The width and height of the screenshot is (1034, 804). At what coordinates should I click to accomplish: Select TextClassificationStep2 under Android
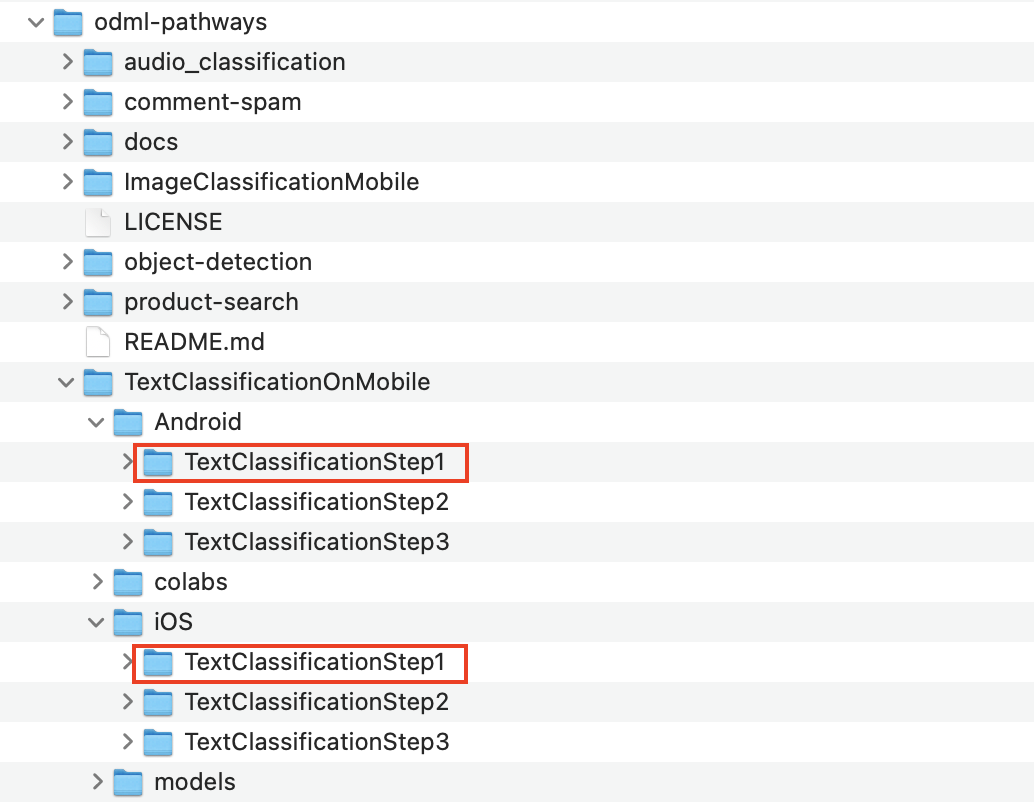[x=316, y=502]
